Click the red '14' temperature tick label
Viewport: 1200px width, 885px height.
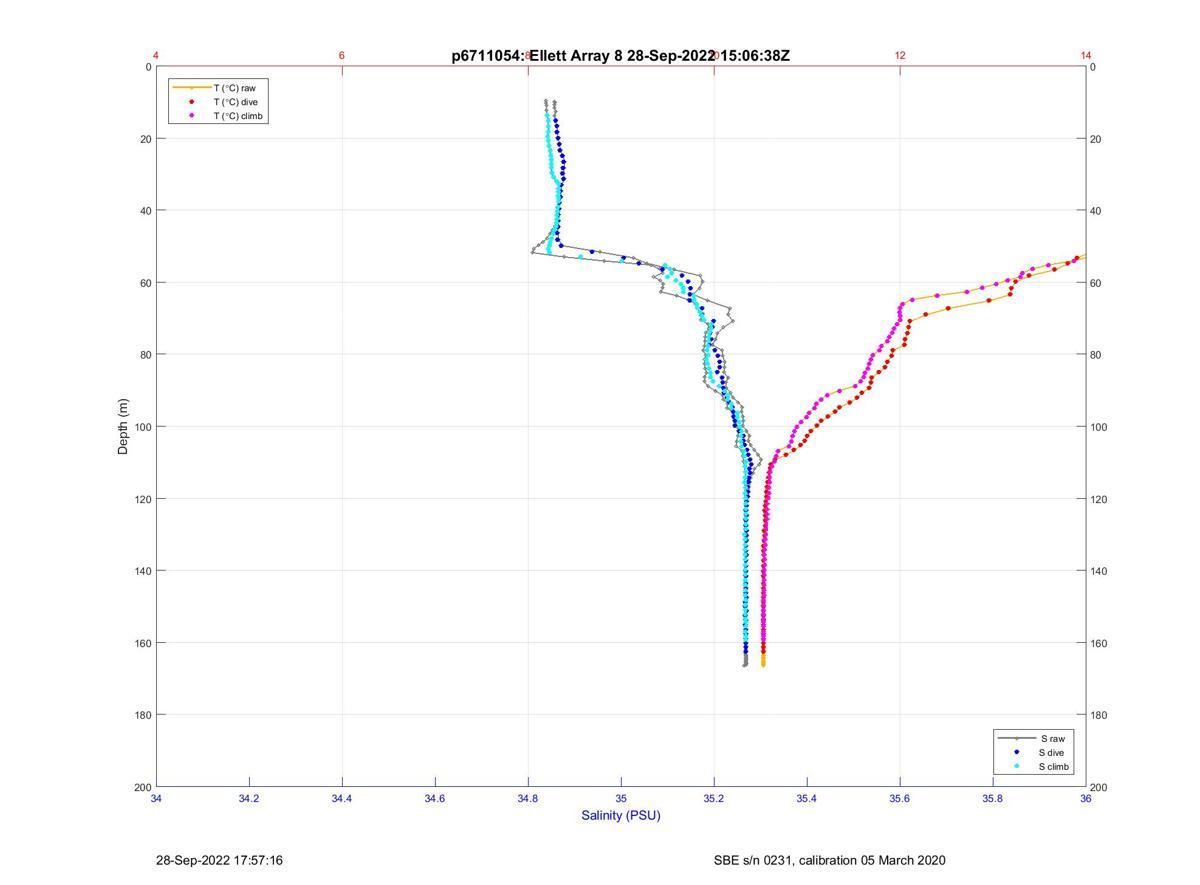point(1086,55)
